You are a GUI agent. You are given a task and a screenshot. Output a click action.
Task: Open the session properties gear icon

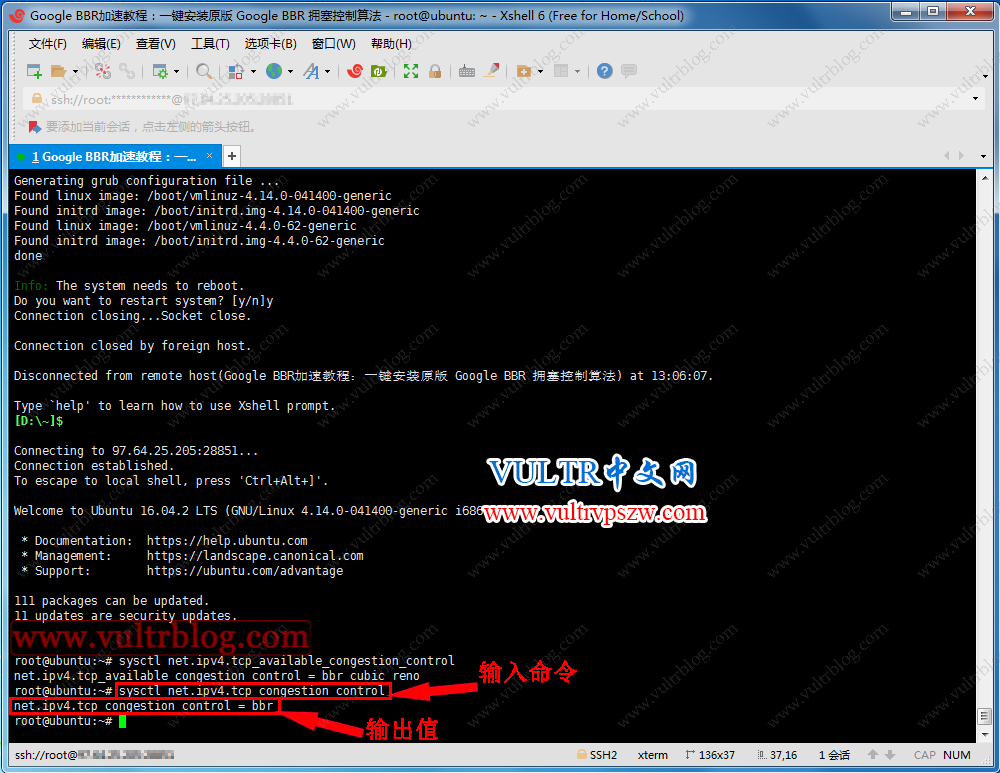160,71
